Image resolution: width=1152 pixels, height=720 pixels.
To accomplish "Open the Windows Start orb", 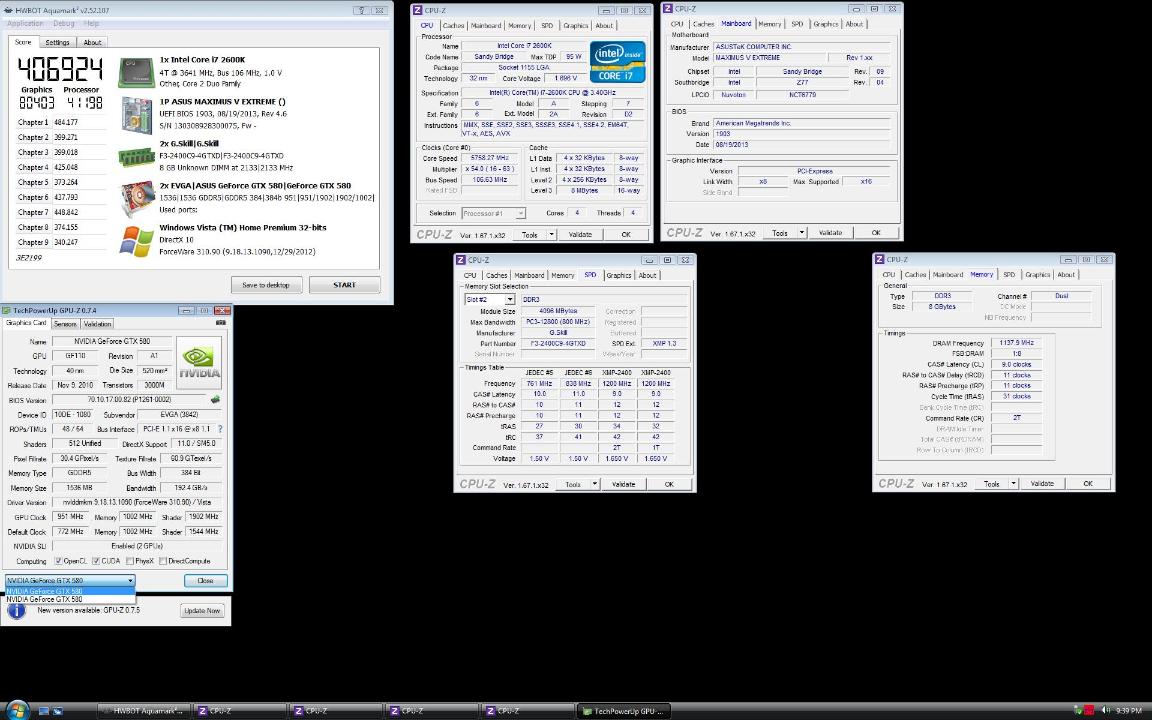I will point(16,709).
